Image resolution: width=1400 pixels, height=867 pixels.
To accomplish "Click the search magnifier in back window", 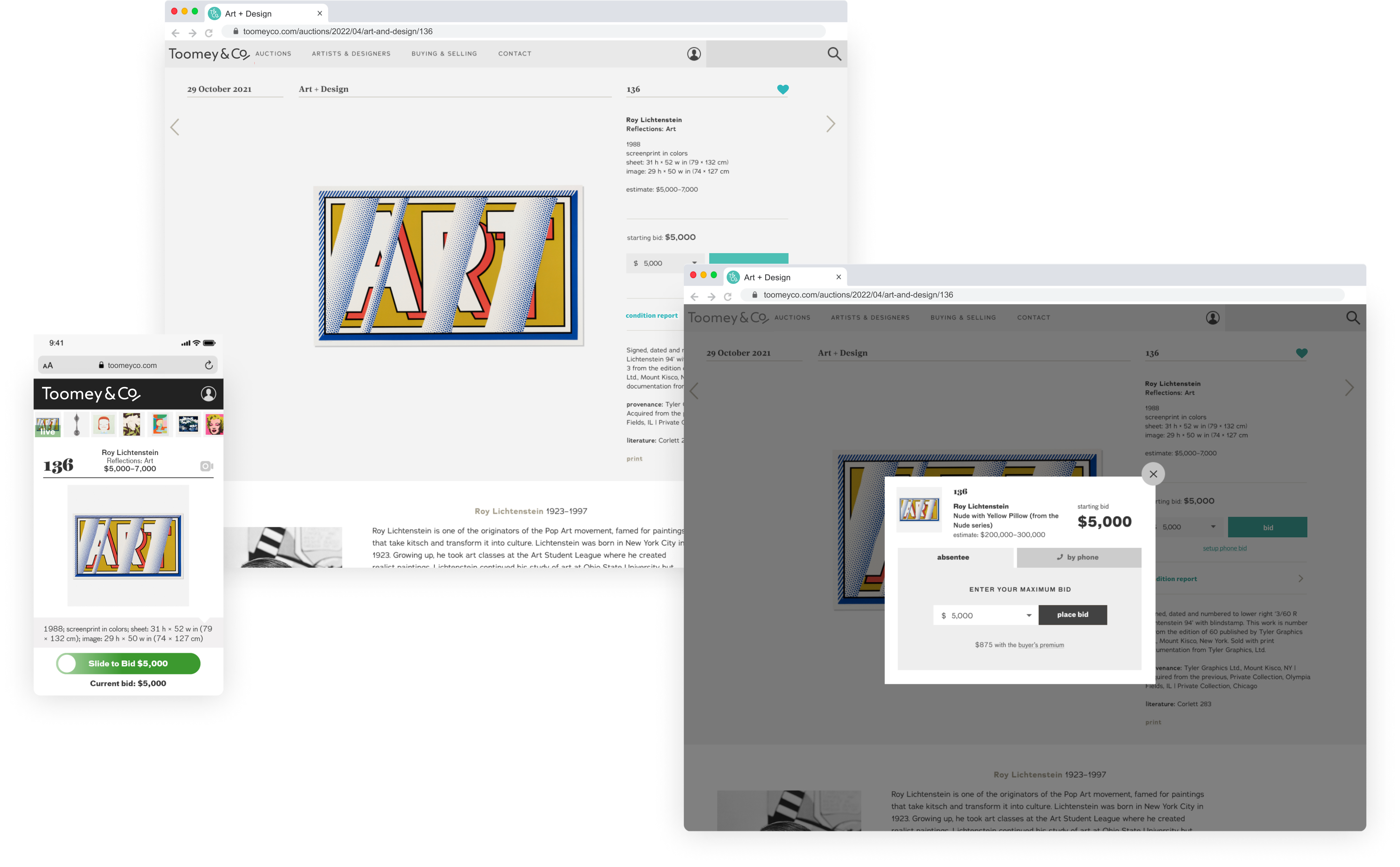I will pyautogui.click(x=834, y=54).
